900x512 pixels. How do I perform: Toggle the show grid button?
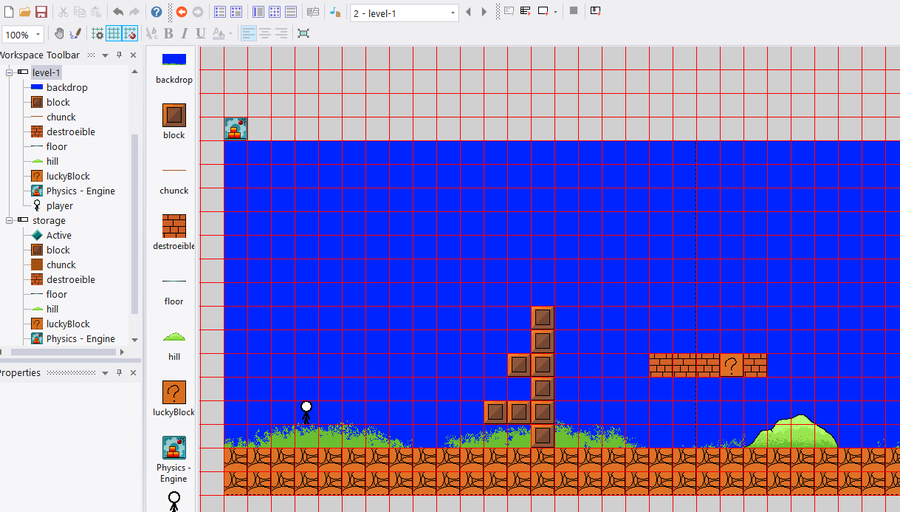coord(114,34)
